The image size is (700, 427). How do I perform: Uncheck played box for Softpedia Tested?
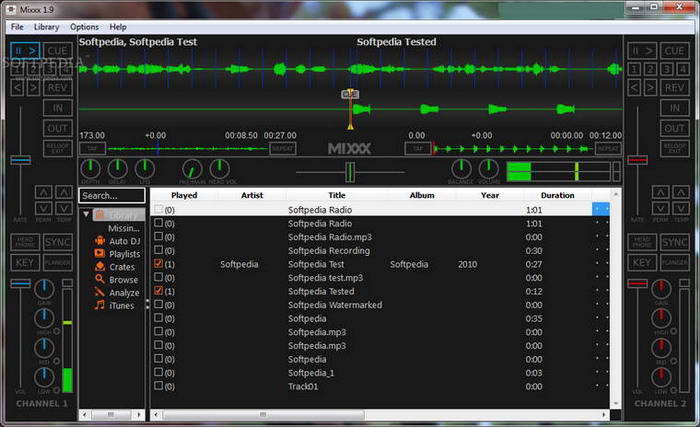(x=158, y=292)
